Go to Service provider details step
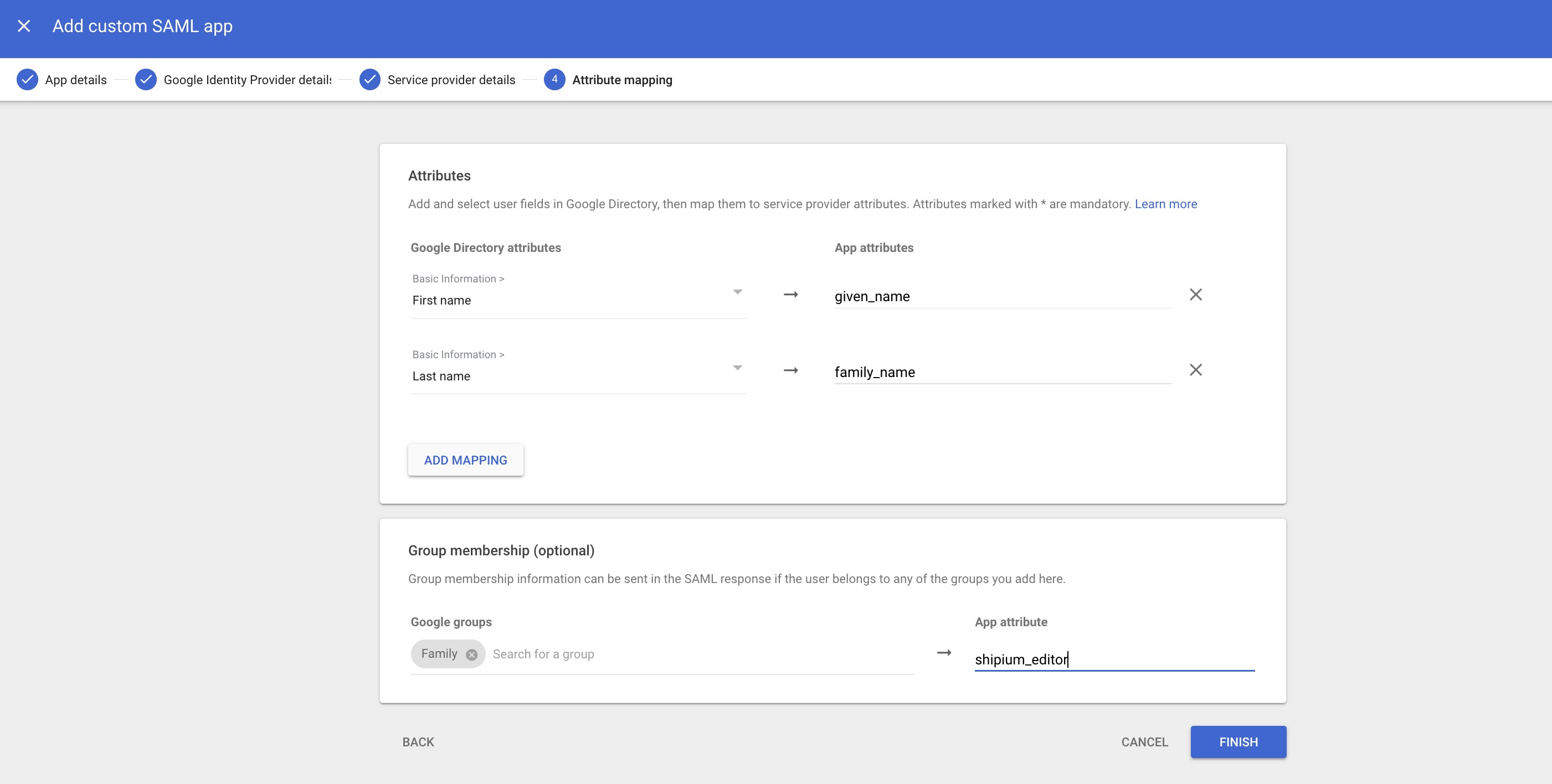 451,80
